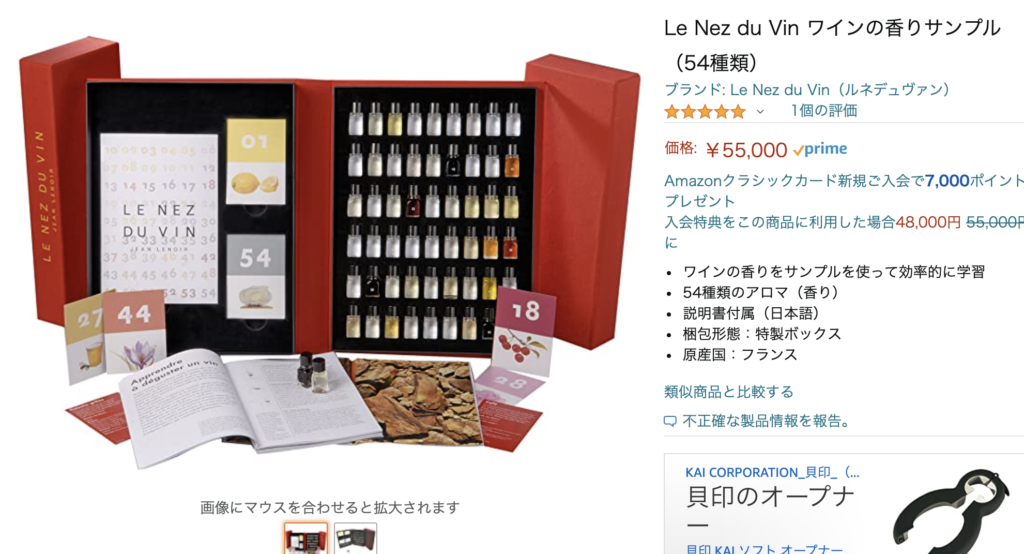Click the 貝印のオープナー ad headline
This screenshot has height=554, width=1024.
770,509
